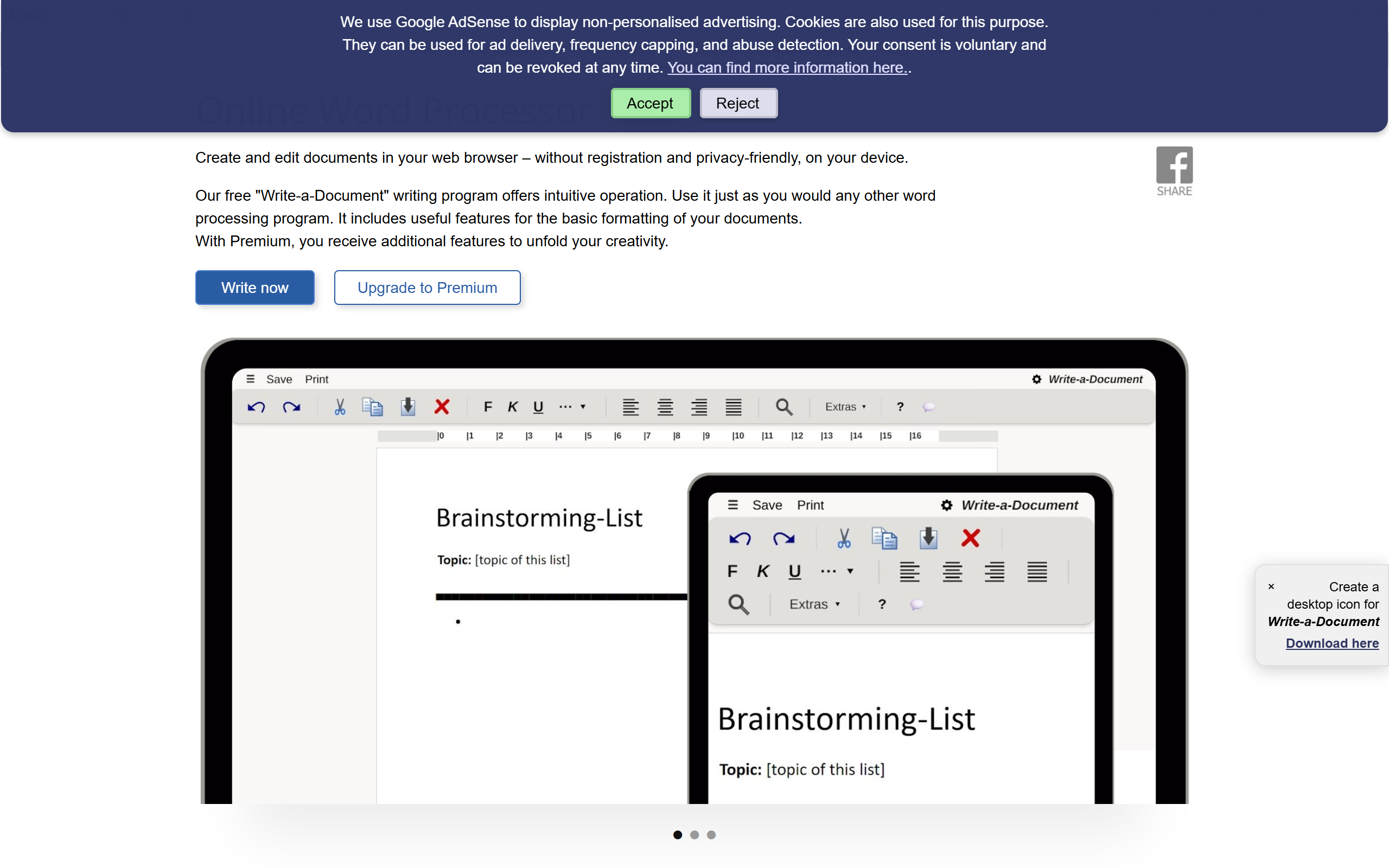Click the Write now button
Screen dimensions: 1389x868
tap(255, 288)
